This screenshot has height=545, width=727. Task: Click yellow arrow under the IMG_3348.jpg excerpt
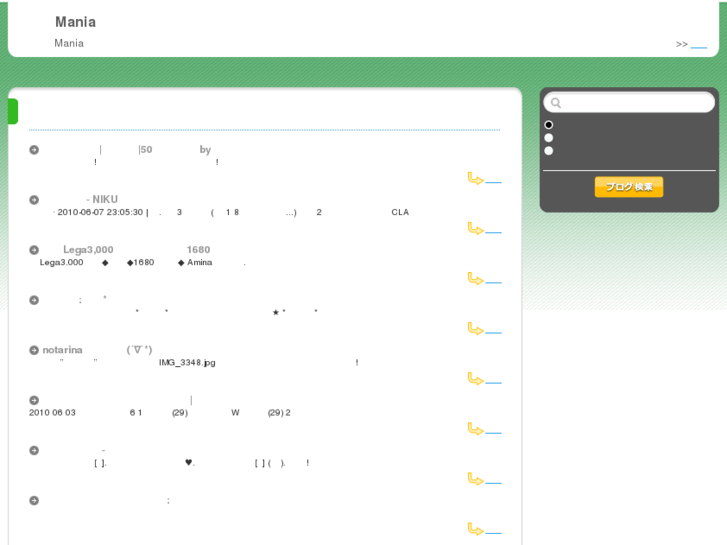(x=476, y=378)
